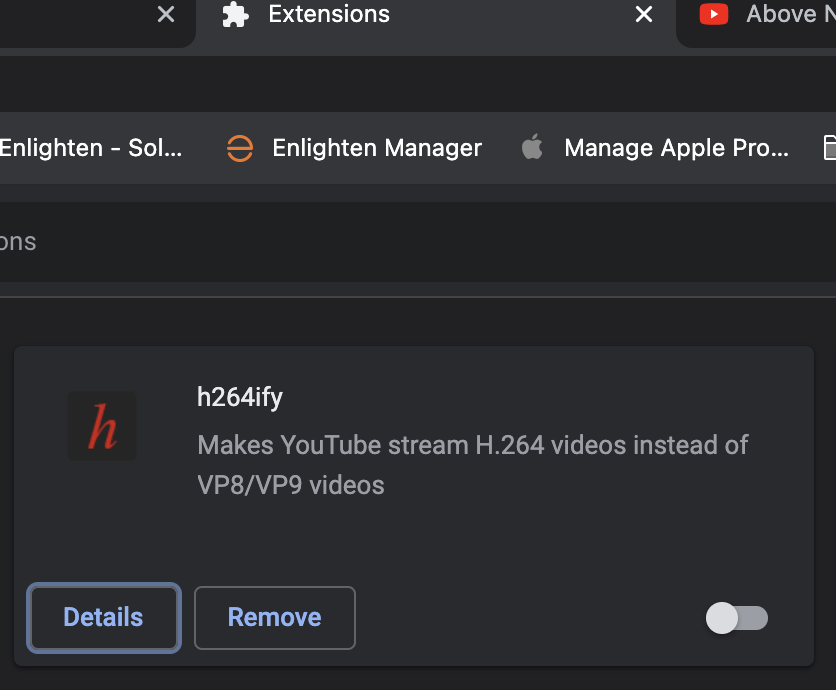Select the Extensions tab title
The image size is (836, 690).
pyautogui.click(x=329, y=14)
